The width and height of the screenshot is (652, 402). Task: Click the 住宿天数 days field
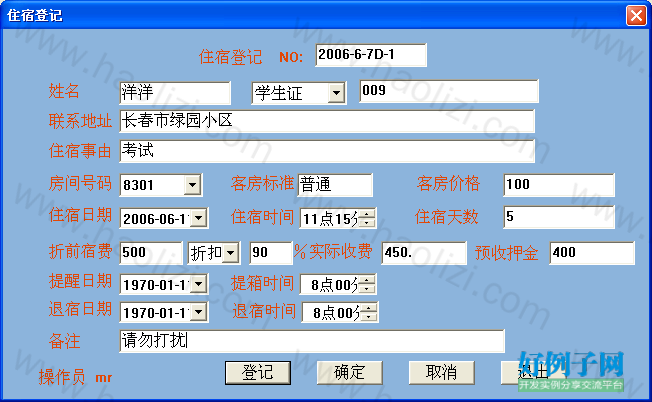pos(559,217)
